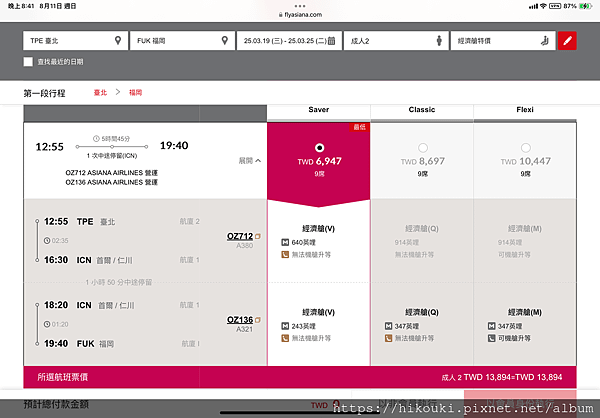Click the A380 aircraft type text
The width and height of the screenshot is (600, 418).
point(245,246)
